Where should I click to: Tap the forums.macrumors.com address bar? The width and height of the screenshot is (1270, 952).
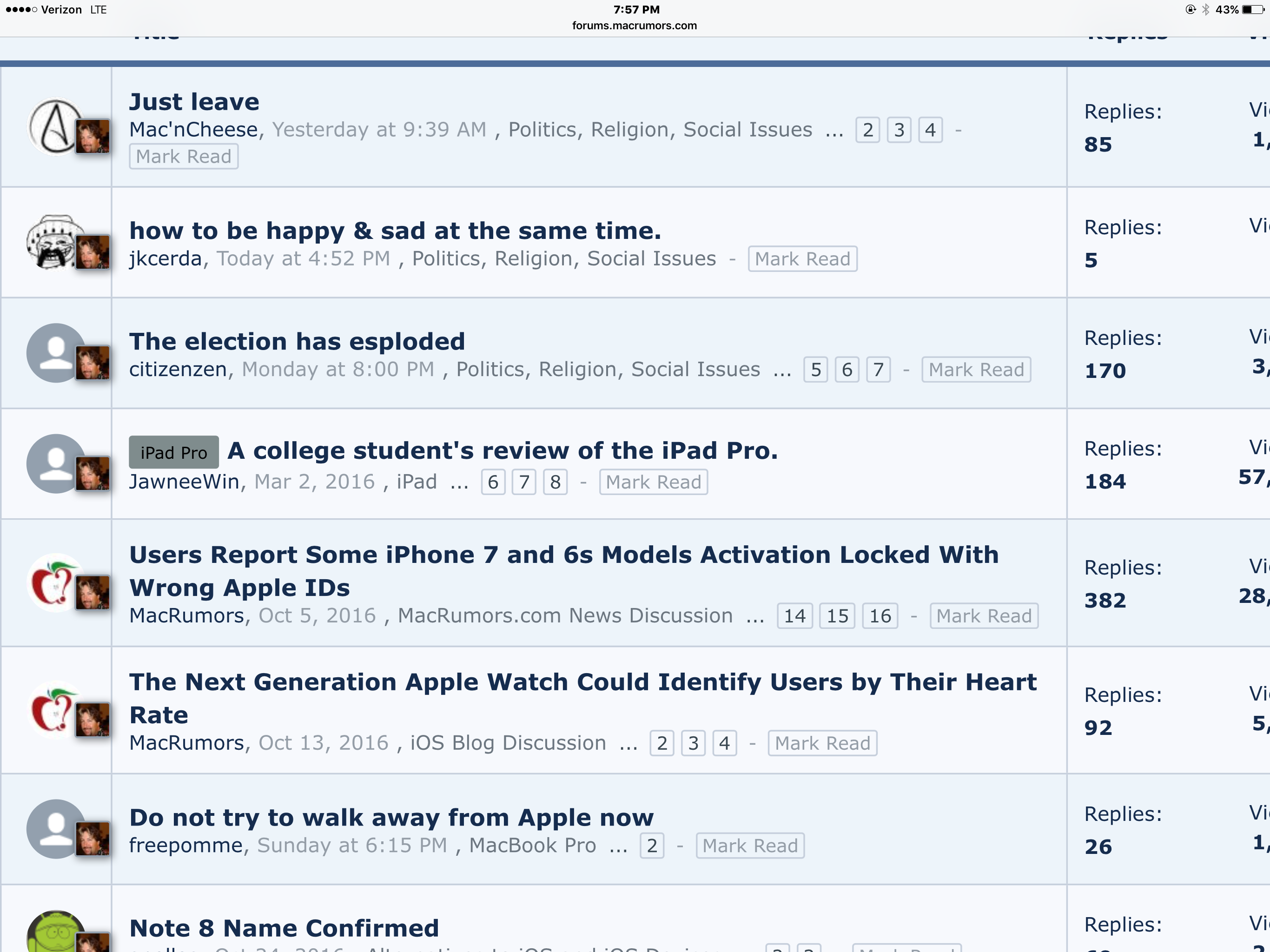(635, 26)
